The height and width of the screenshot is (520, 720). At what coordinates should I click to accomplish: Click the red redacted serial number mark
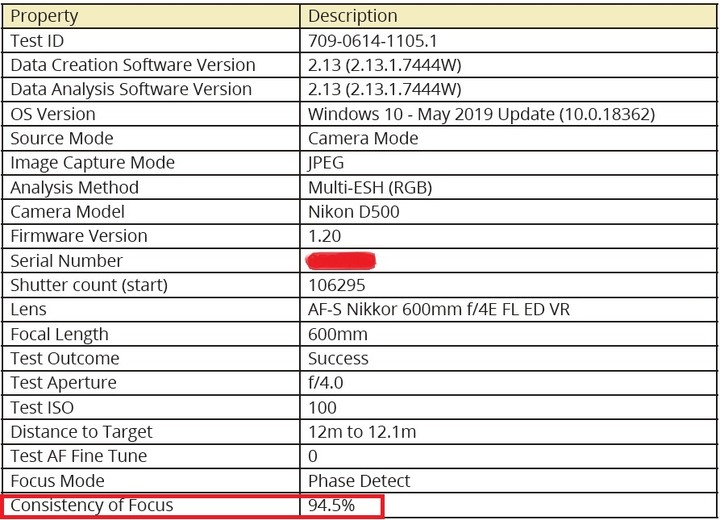[x=340, y=261]
